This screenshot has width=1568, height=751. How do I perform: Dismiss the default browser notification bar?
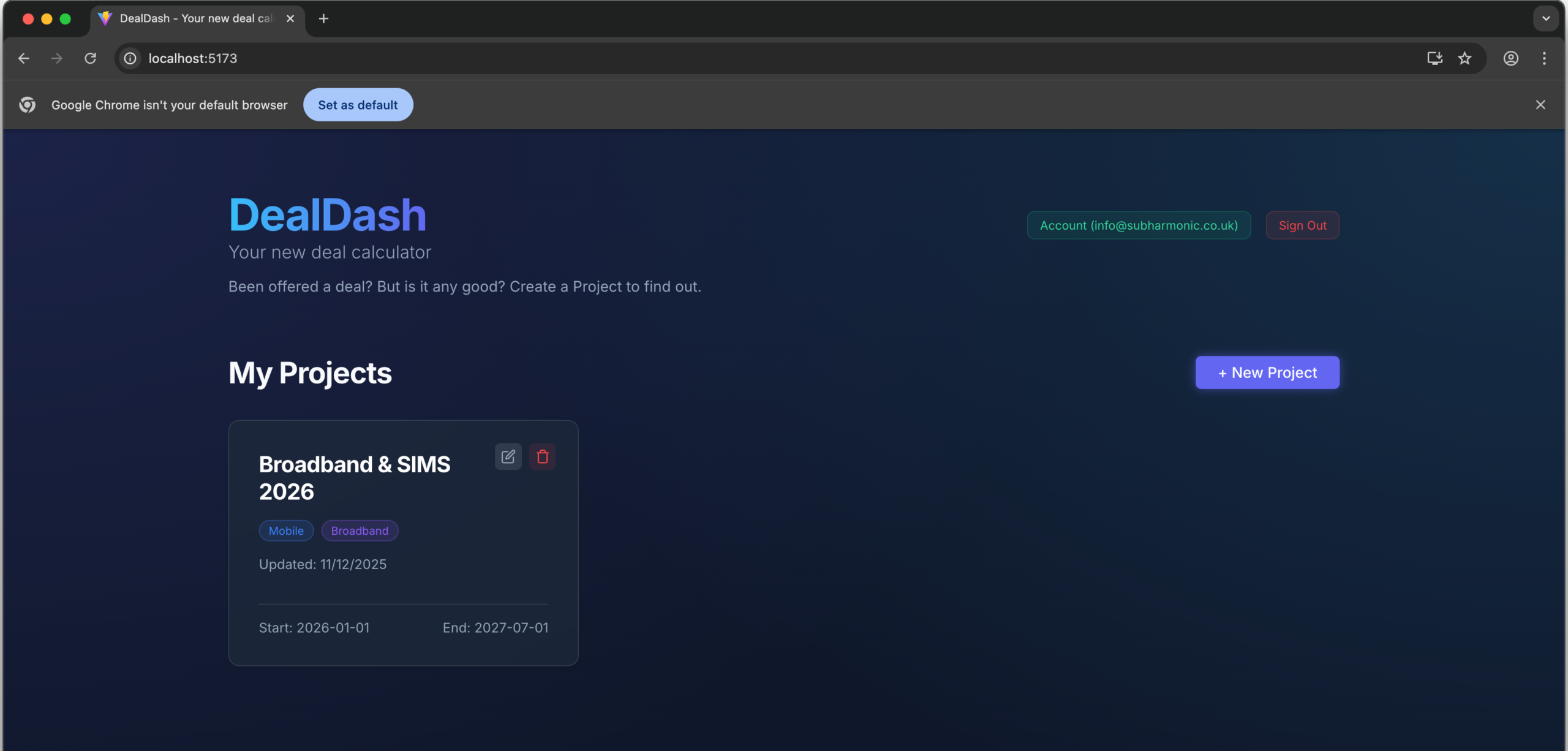[1540, 105]
